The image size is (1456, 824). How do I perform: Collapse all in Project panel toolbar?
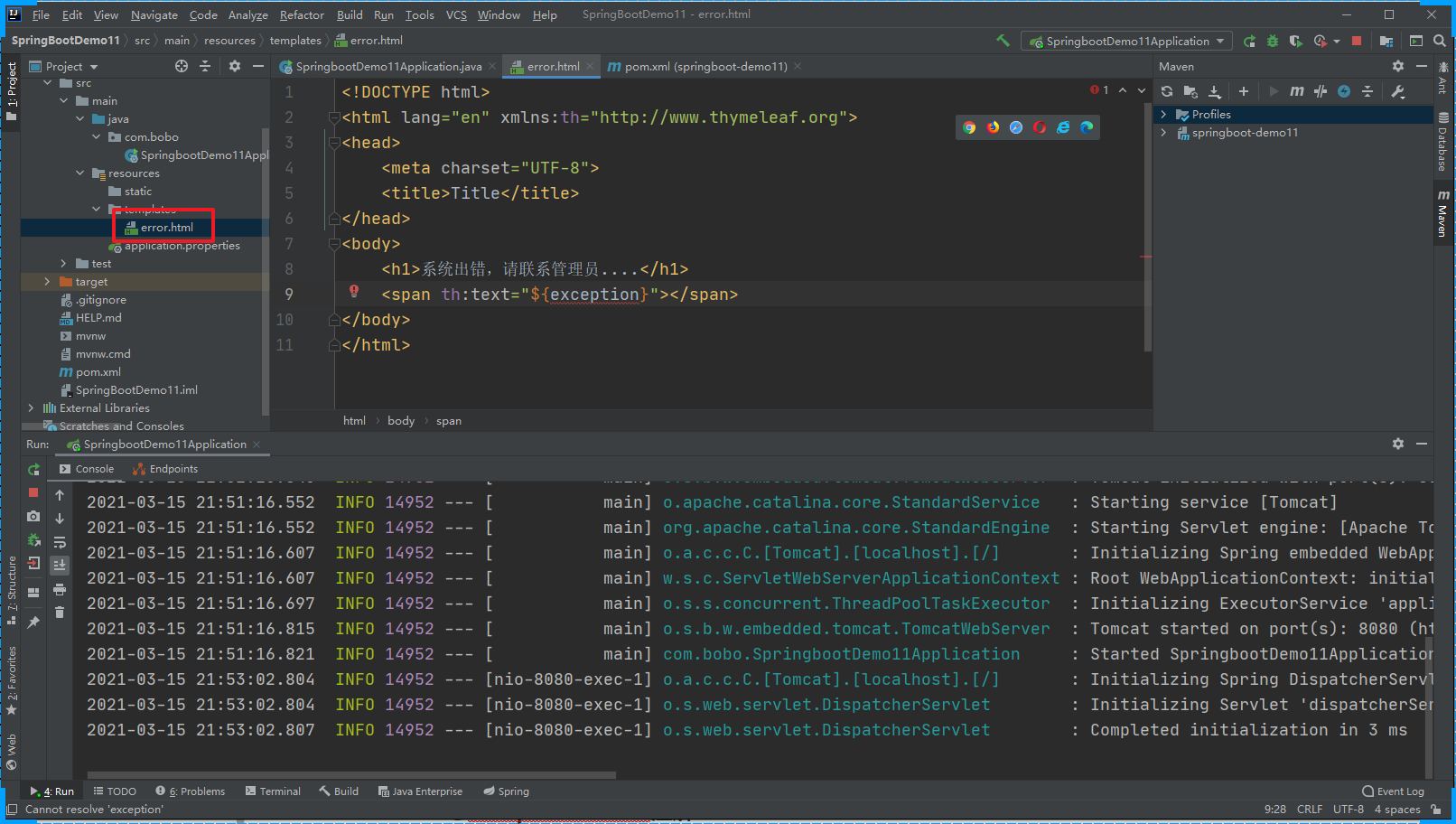point(205,66)
